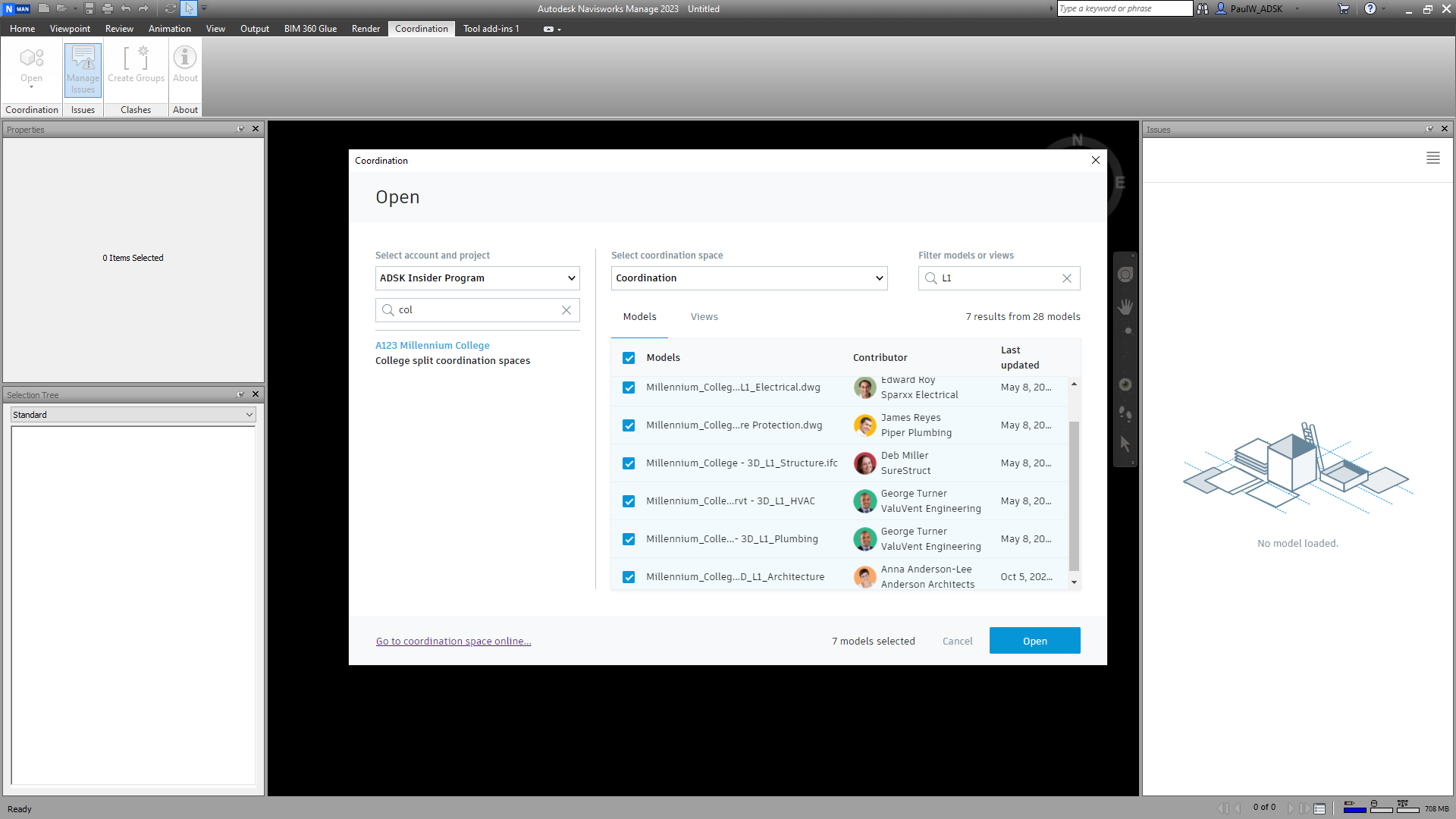The image size is (1456, 819).
Task: Open the hamburger menu in Issues panel
Action: coord(1432,158)
